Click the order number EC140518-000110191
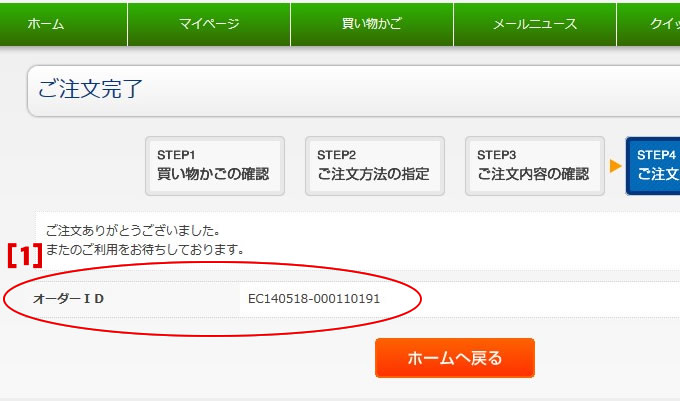This screenshot has height=401, width=680. 314,298
